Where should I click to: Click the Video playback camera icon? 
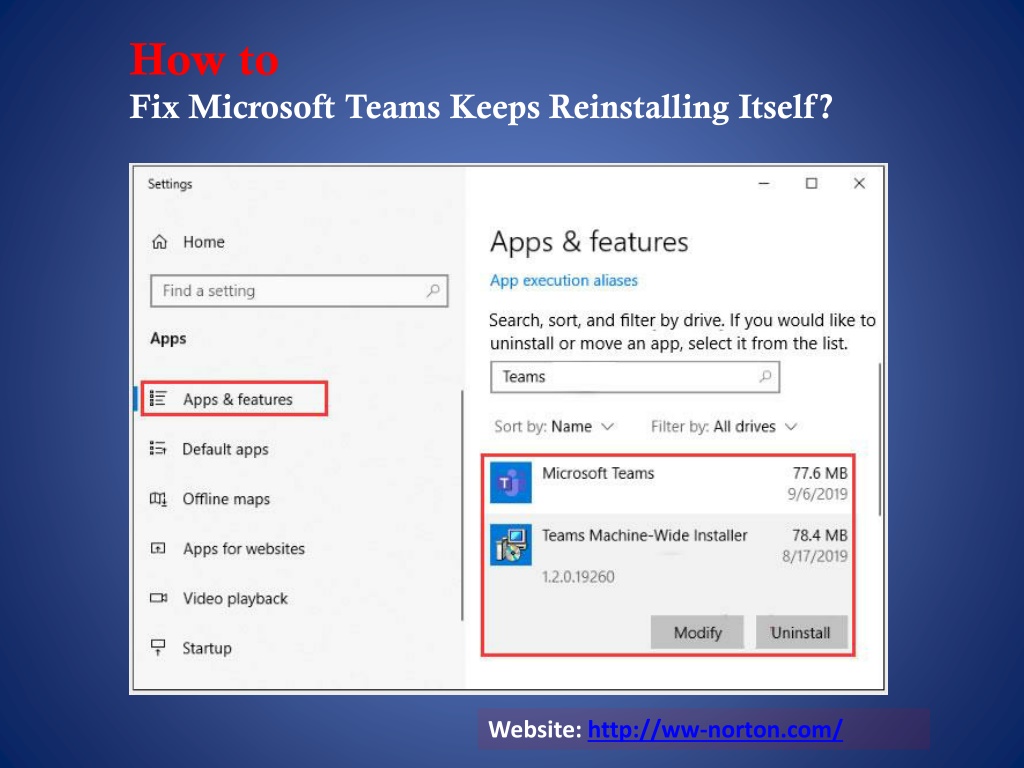click(158, 598)
